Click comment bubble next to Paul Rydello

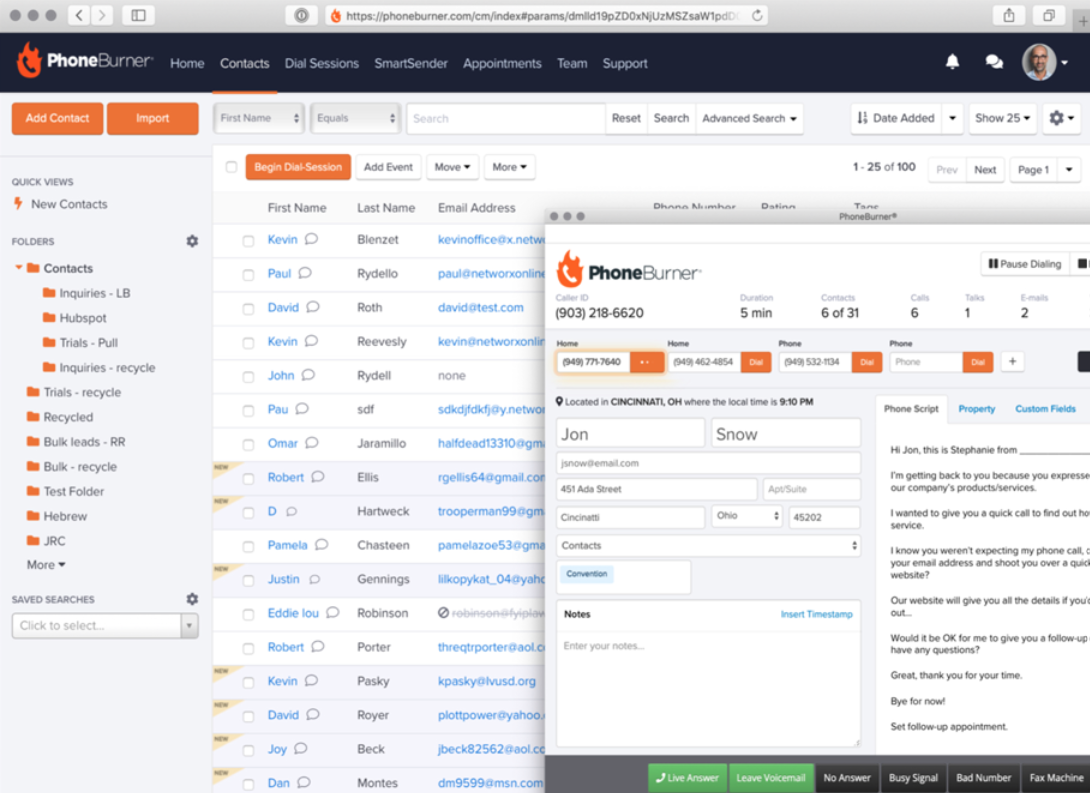click(x=305, y=273)
